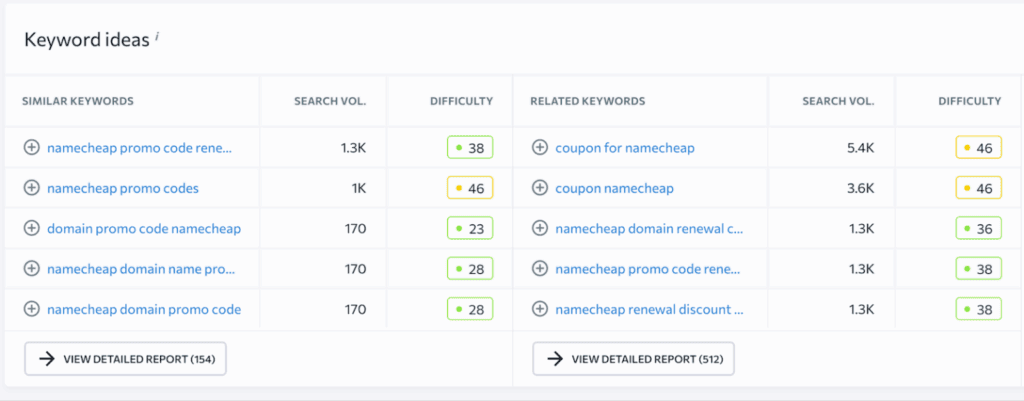Click View Detailed Report (512) button
The image size is (1024, 401).
click(x=633, y=359)
